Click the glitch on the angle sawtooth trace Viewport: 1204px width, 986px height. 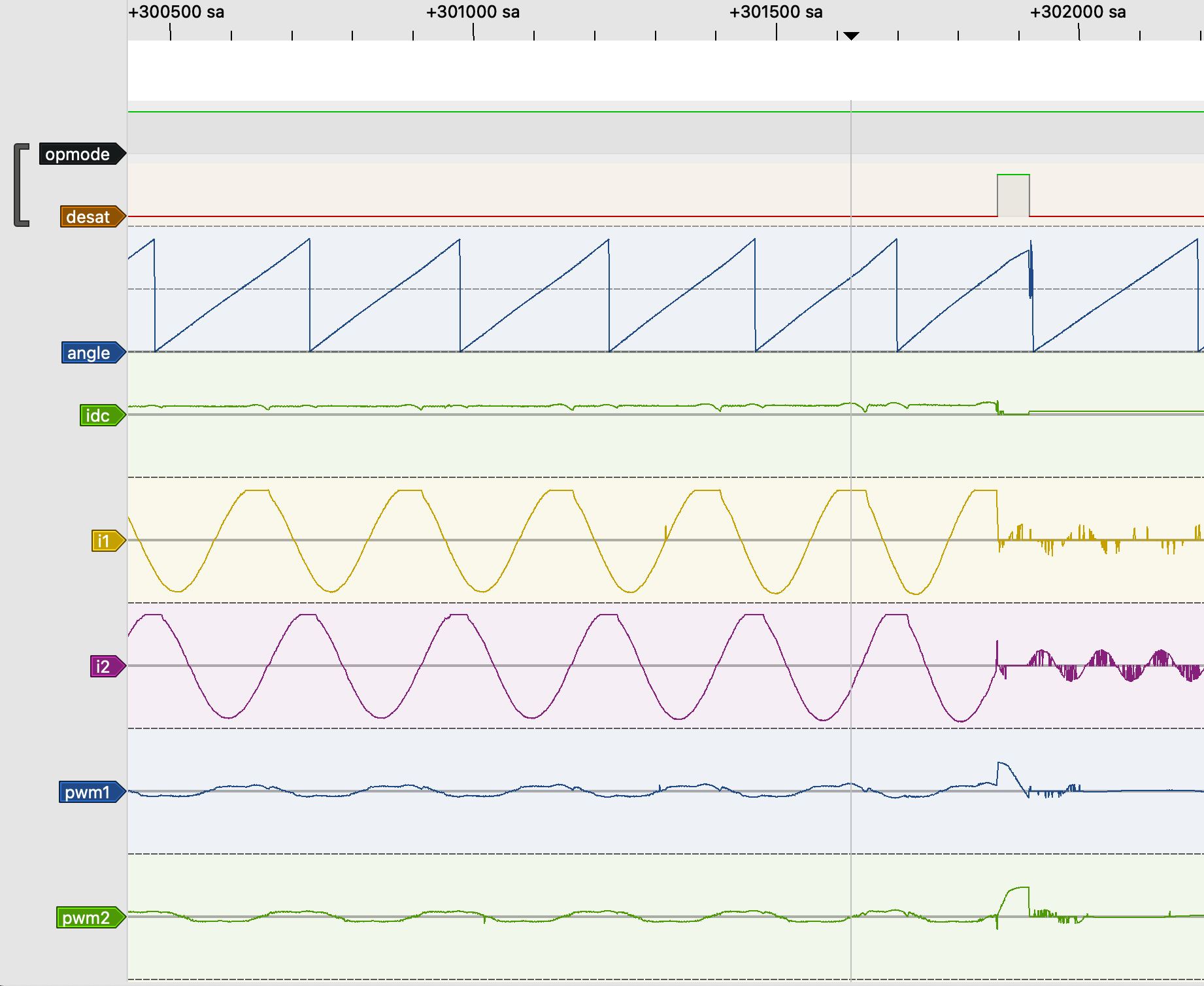[1031, 275]
